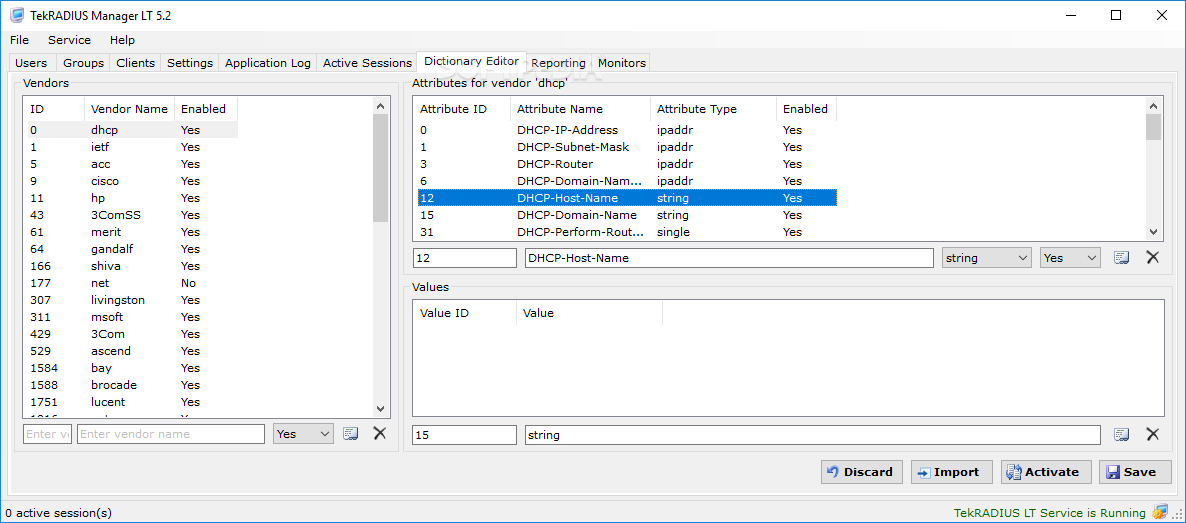Click the vendor ID input field
Viewport: 1186px width, 523px height.
click(48, 434)
